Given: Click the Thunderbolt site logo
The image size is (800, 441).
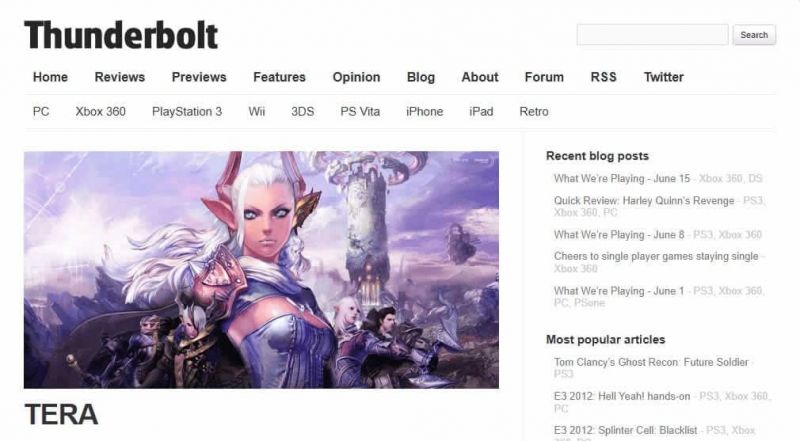Looking at the screenshot, I should coord(121,35).
